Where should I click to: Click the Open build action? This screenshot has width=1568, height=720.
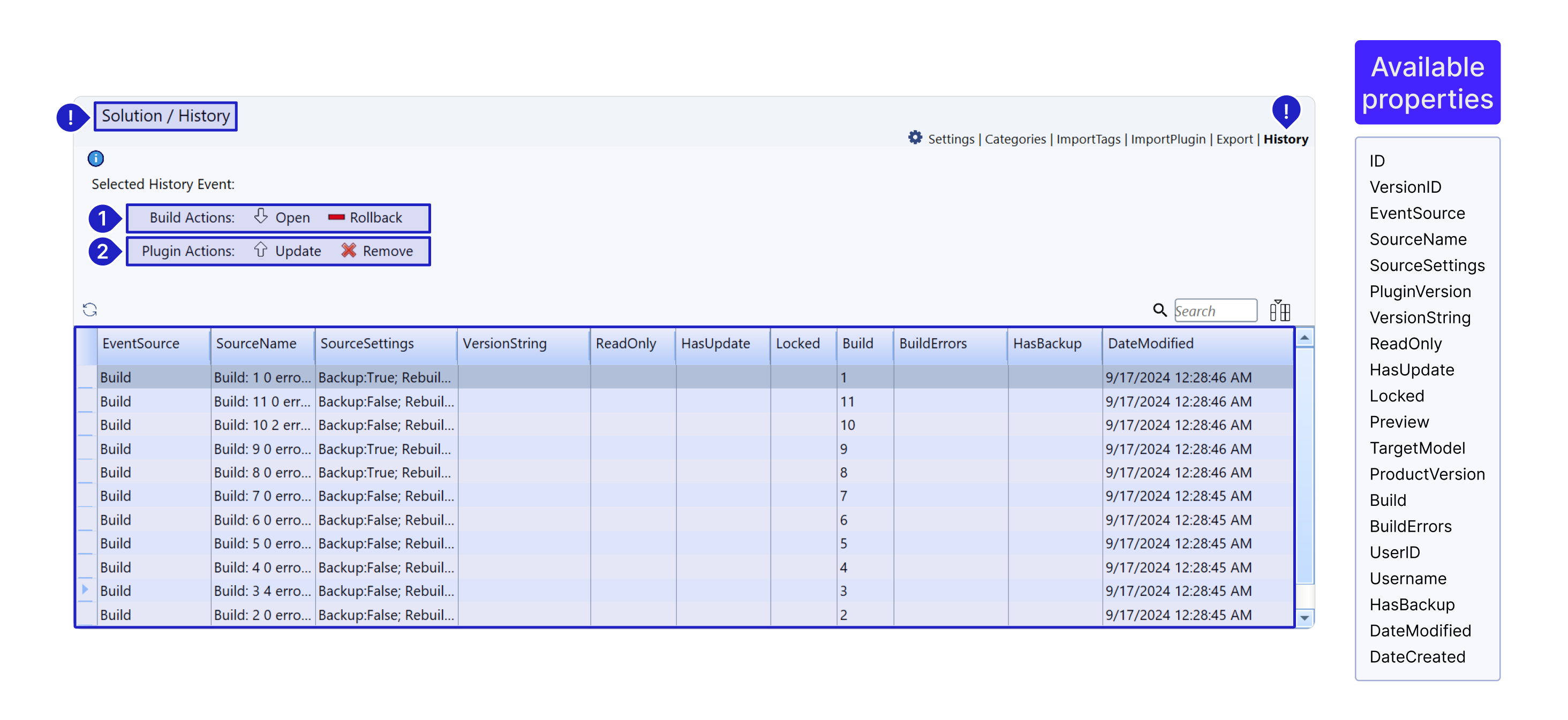282,217
